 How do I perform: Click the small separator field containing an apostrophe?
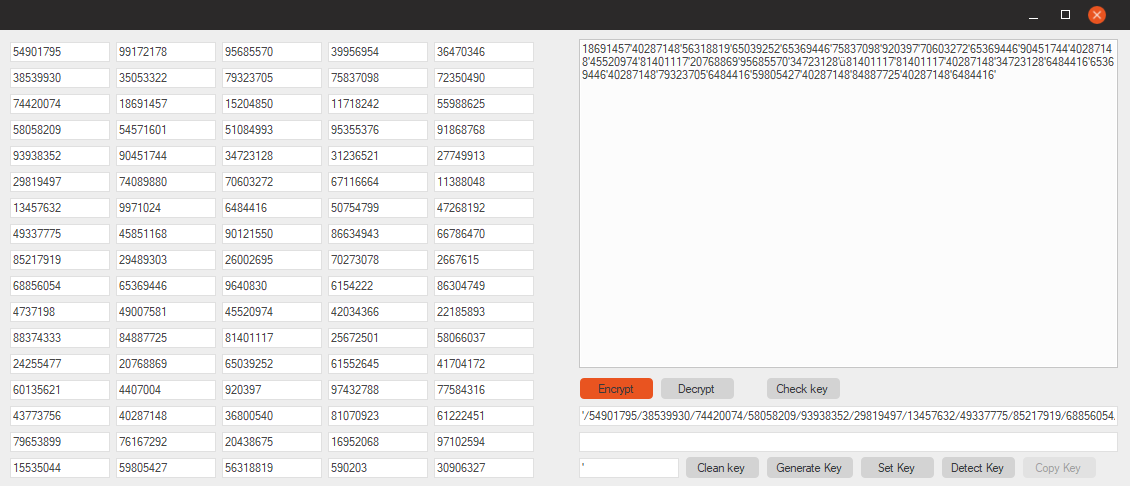point(628,468)
